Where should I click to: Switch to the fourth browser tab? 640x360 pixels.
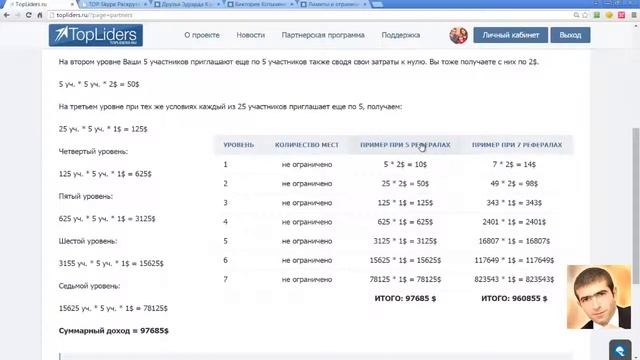[261, 4]
